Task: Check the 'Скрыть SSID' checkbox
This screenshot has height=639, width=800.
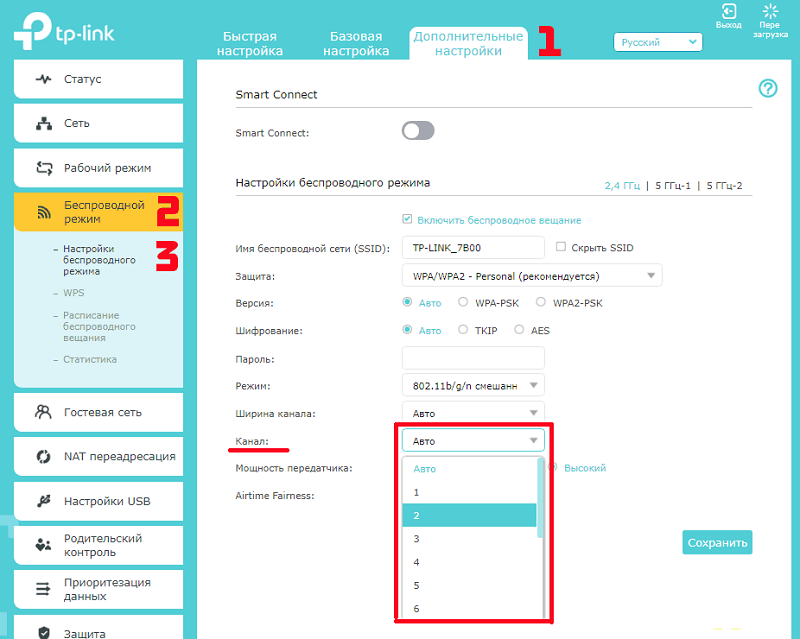Action: (561, 247)
